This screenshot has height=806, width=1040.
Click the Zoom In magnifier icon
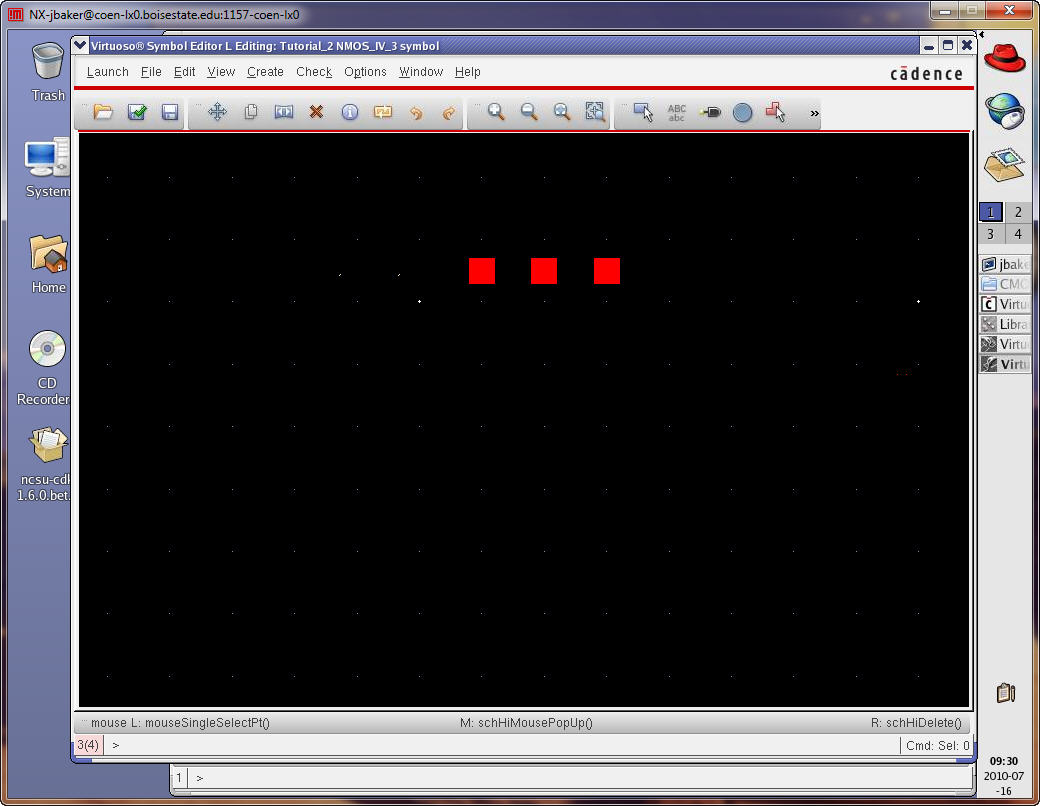(496, 111)
